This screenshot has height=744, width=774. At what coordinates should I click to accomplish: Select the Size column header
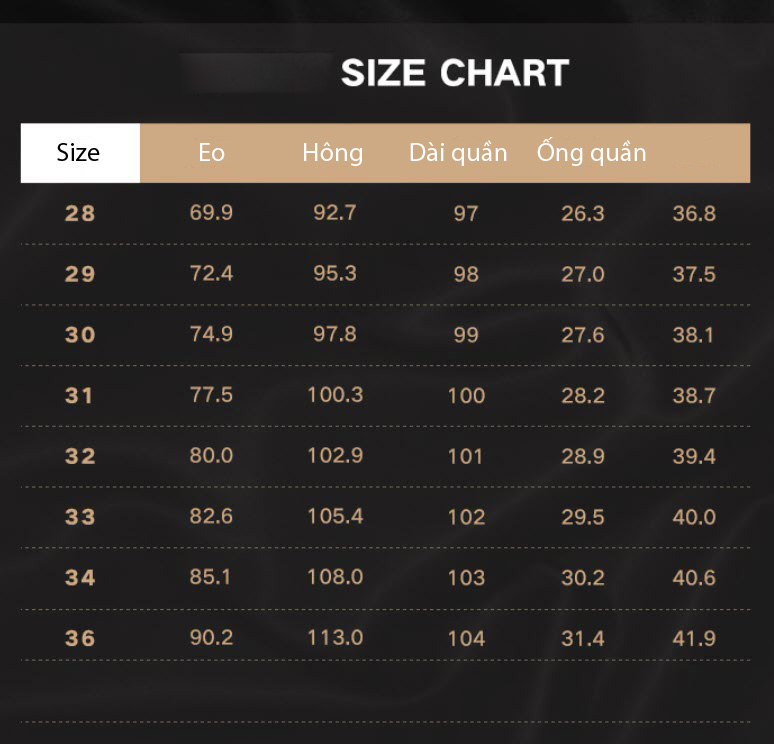tap(80, 153)
